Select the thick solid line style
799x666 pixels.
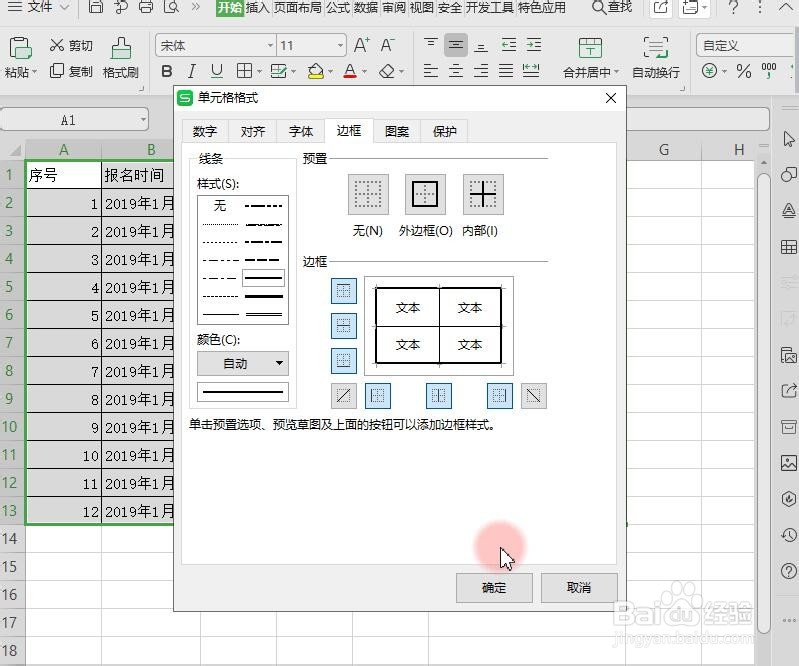[263, 296]
